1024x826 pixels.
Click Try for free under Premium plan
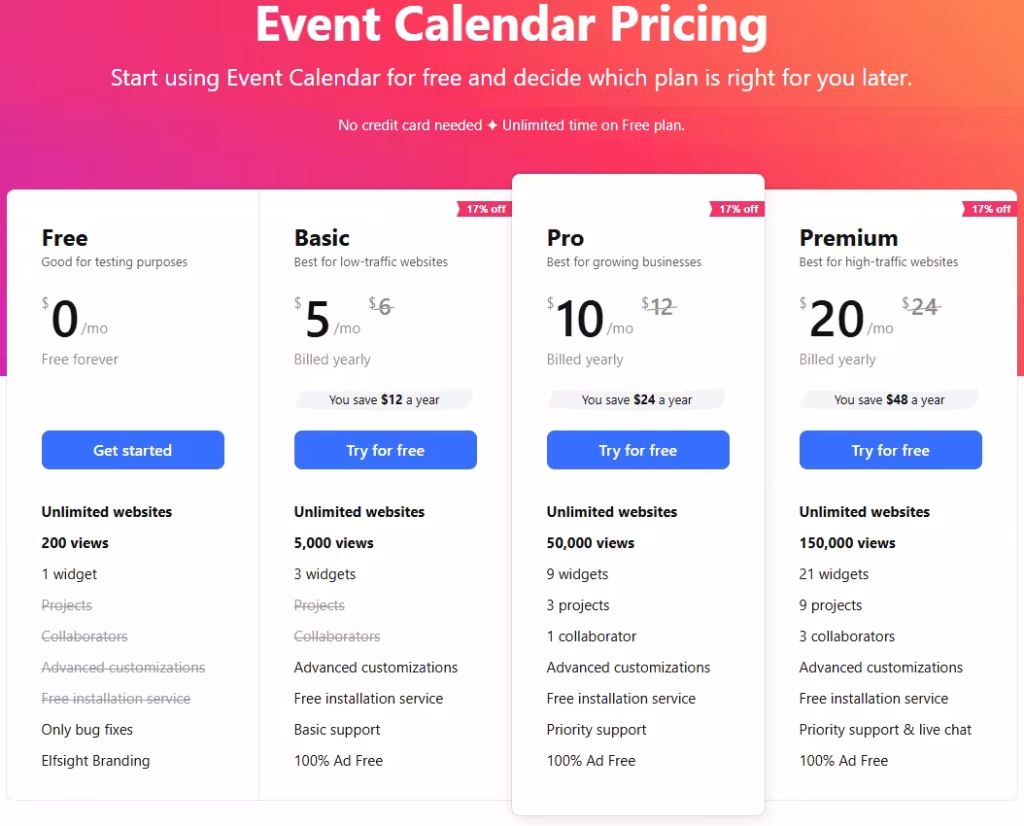click(890, 450)
